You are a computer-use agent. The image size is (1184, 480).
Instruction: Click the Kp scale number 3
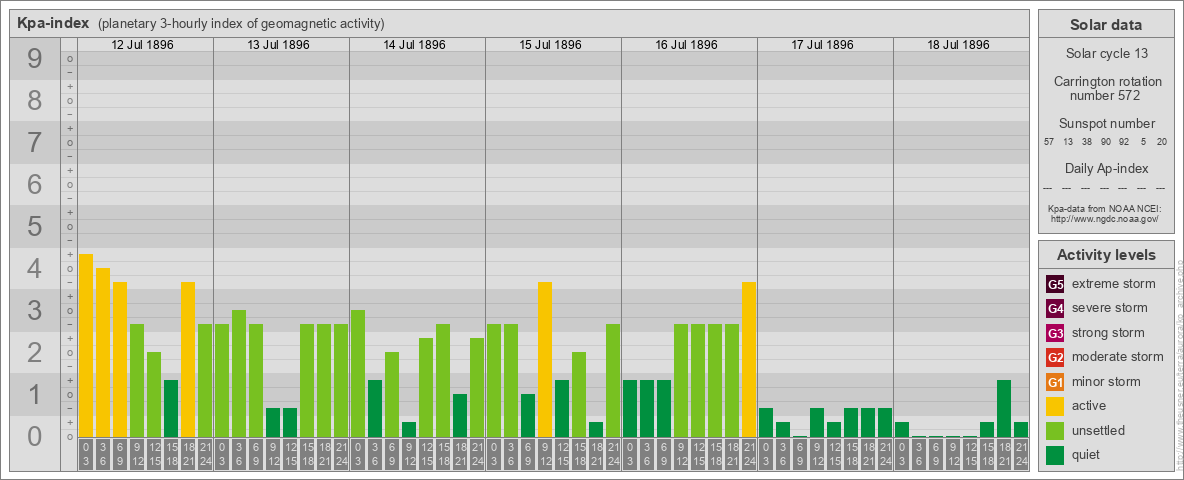(34, 309)
